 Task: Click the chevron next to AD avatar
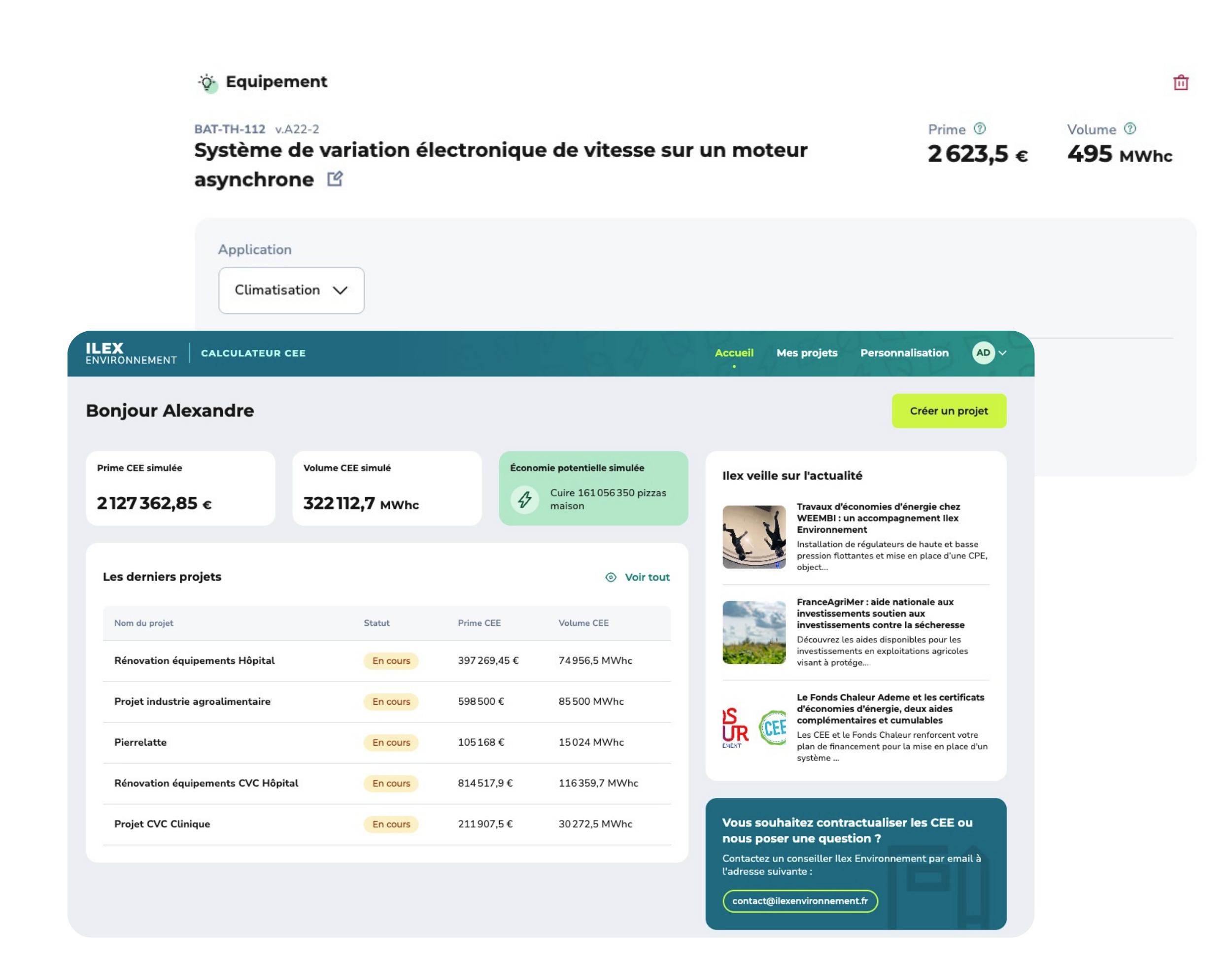pyautogui.click(x=1002, y=353)
